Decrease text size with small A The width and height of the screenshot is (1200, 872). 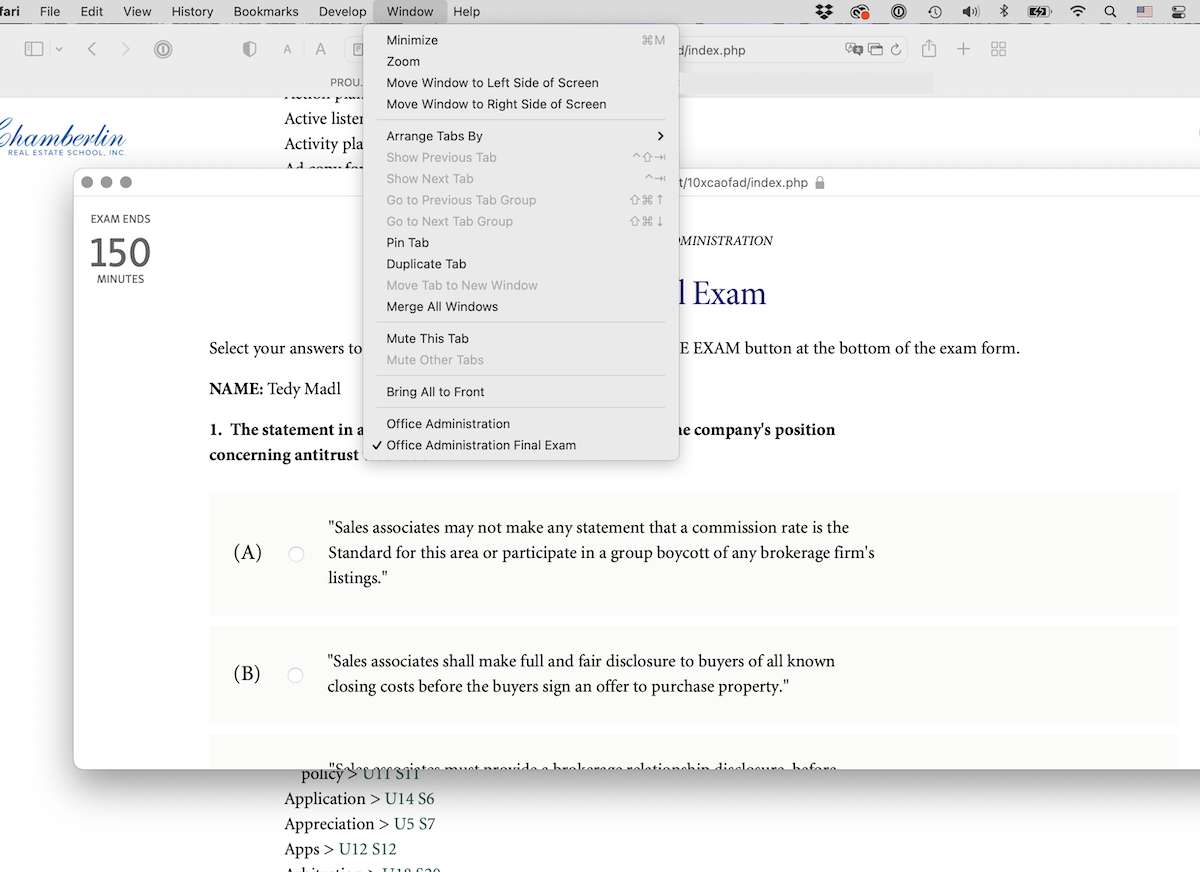point(287,50)
